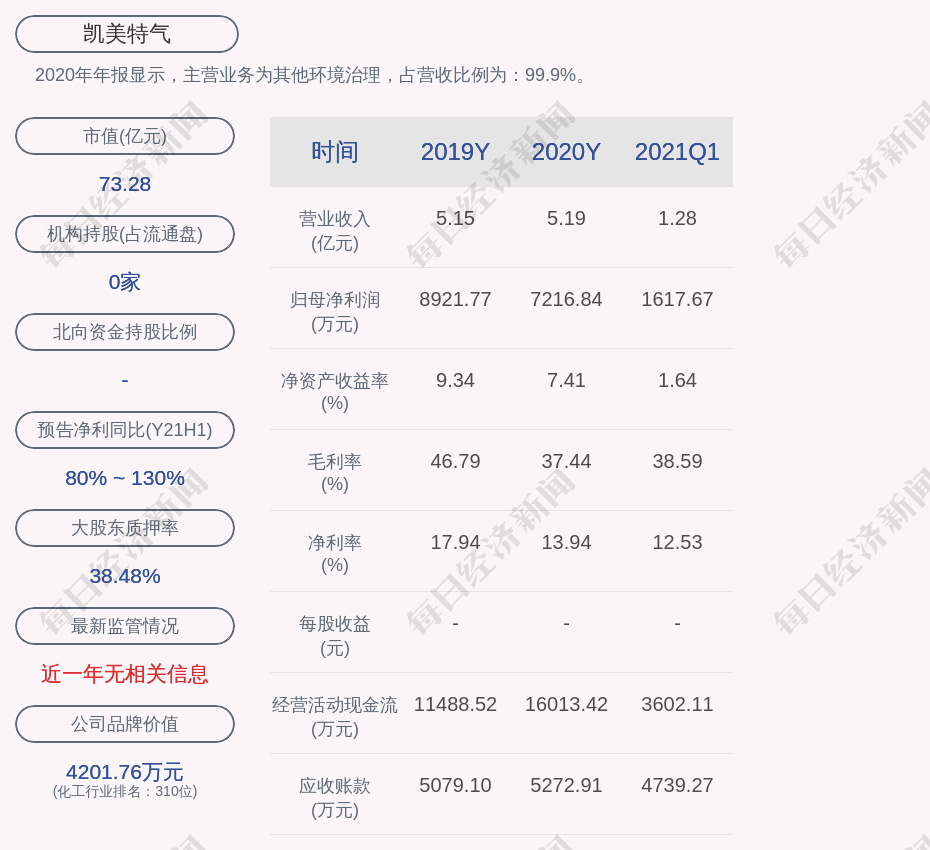Click net profit value 7216.84
This screenshot has width=930, height=850.
click(x=566, y=299)
